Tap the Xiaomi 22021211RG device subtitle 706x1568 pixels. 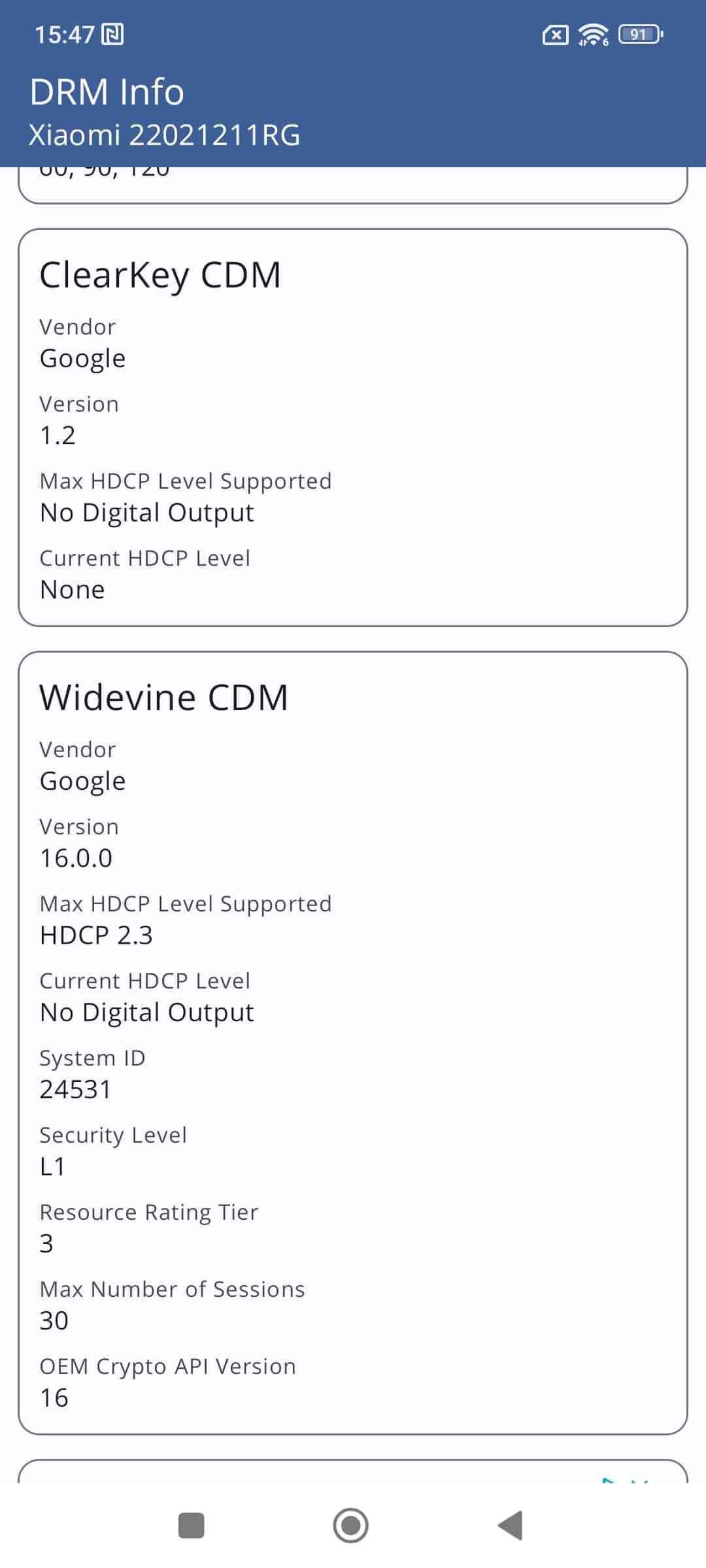click(x=164, y=135)
